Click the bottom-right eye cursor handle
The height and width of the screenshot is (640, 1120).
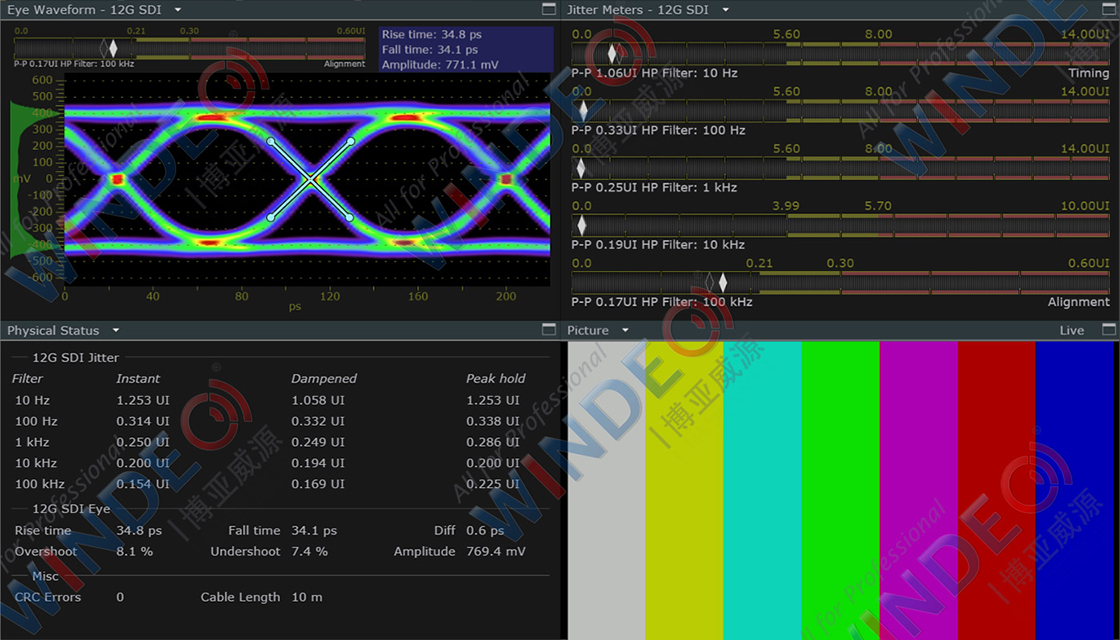pyautogui.click(x=350, y=217)
